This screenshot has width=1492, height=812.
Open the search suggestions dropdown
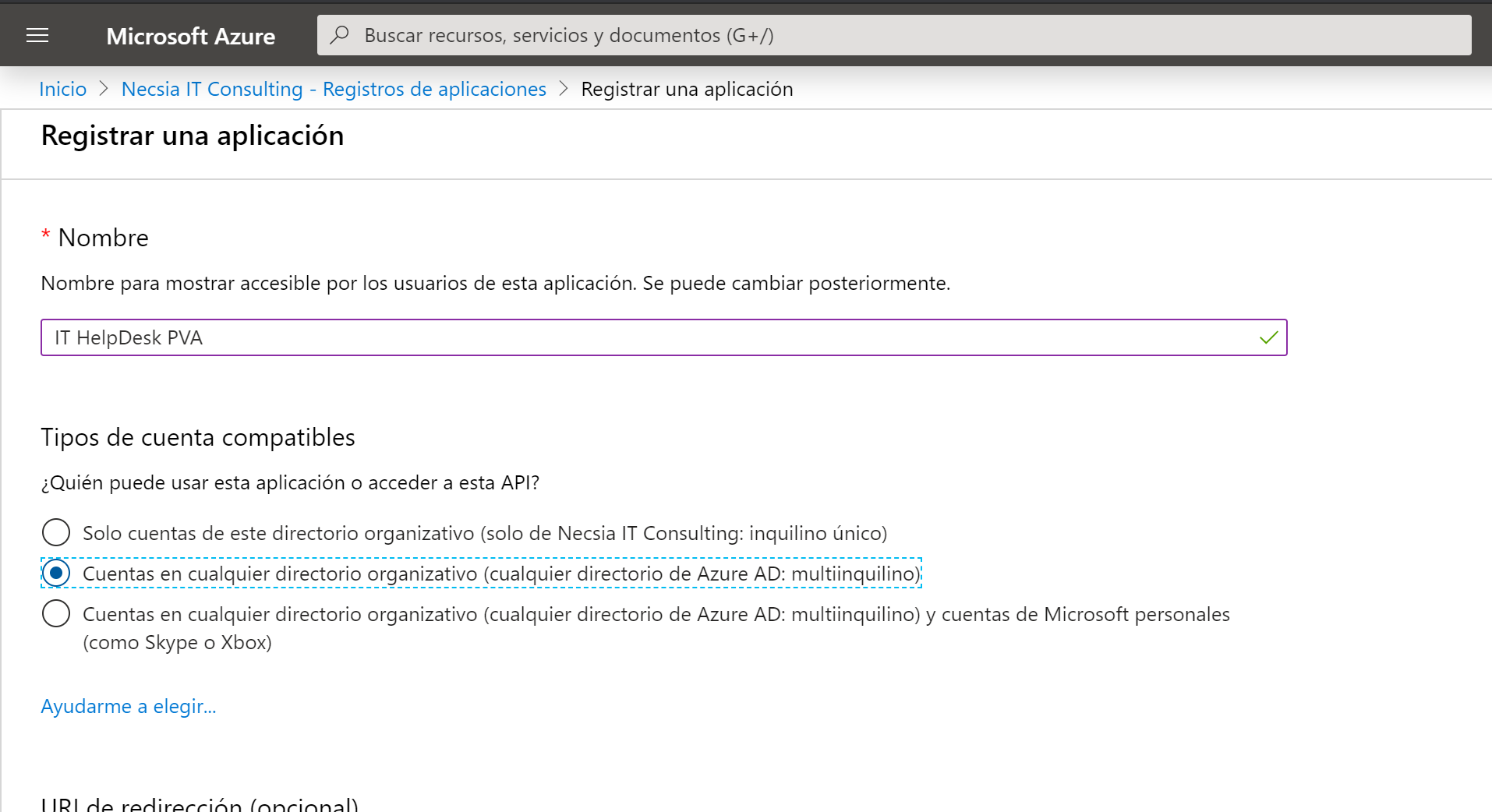coord(702,34)
